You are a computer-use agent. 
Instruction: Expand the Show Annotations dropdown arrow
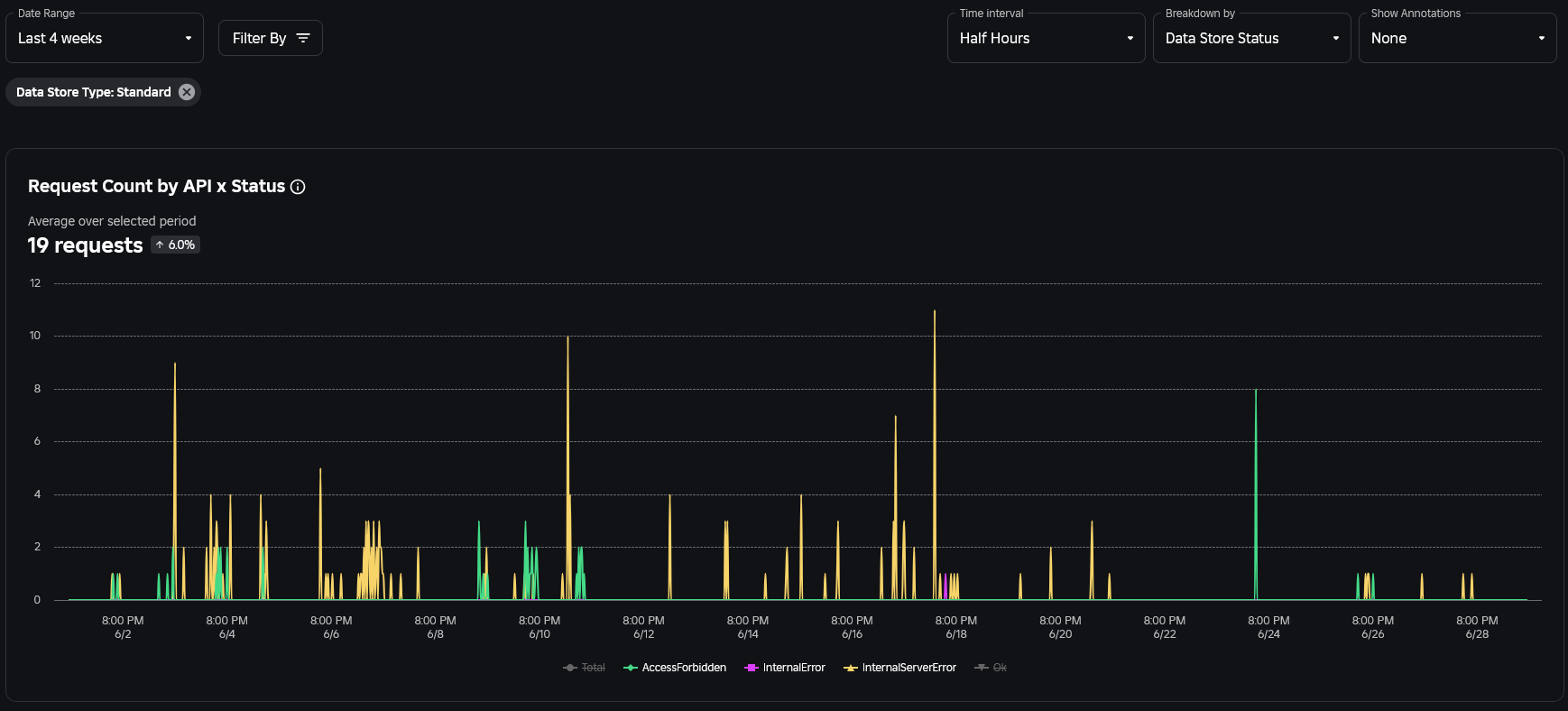pos(1541,38)
